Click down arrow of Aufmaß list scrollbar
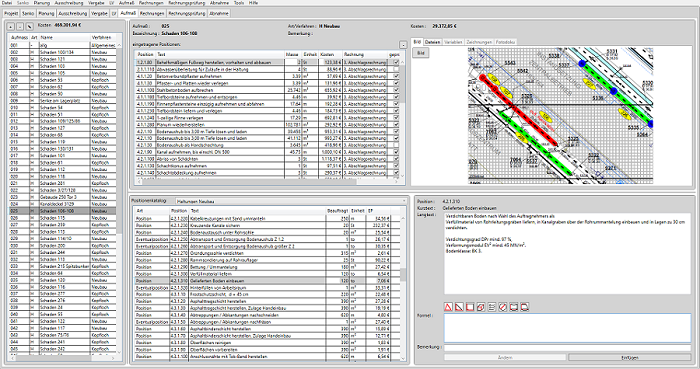 [x=119, y=352]
